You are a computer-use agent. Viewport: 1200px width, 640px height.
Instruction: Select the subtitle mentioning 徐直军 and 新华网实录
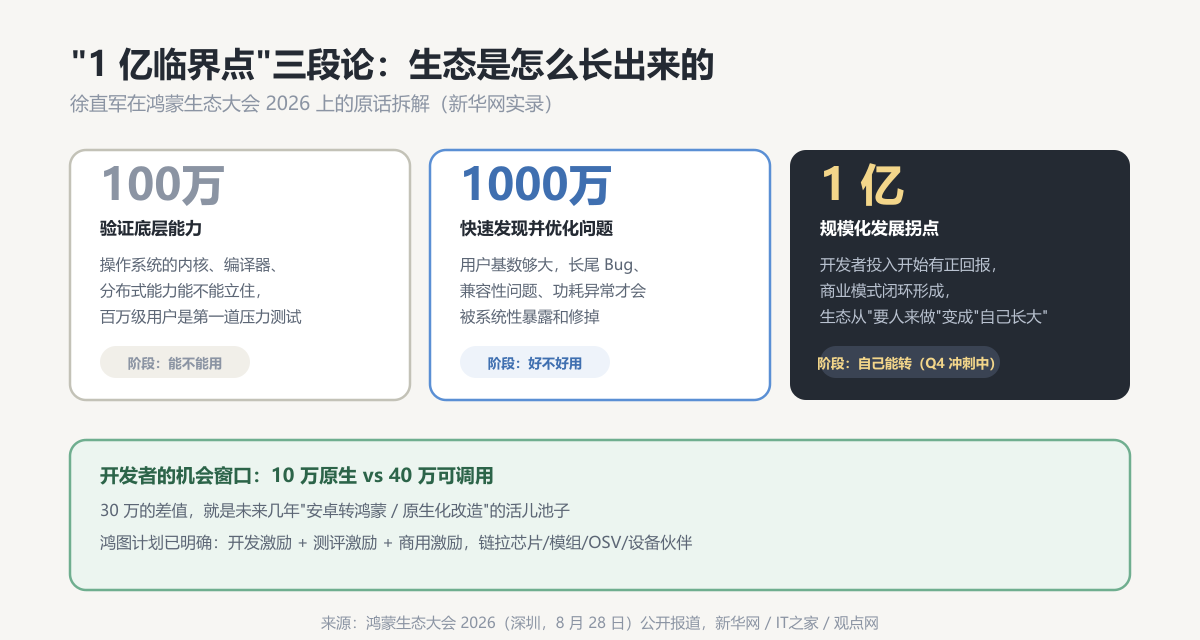point(311,105)
